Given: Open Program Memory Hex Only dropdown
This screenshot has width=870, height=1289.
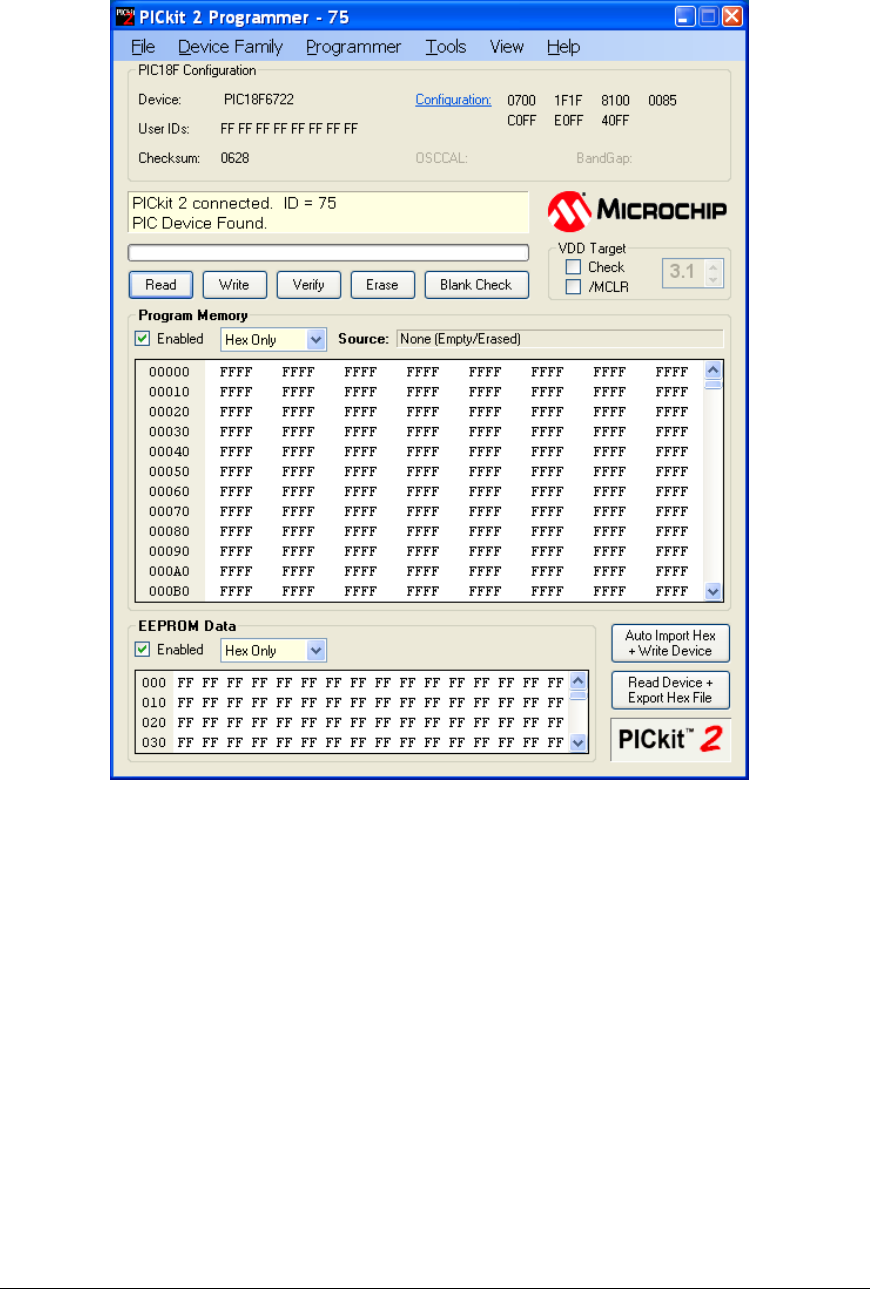Looking at the screenshot, I should 274,340.
